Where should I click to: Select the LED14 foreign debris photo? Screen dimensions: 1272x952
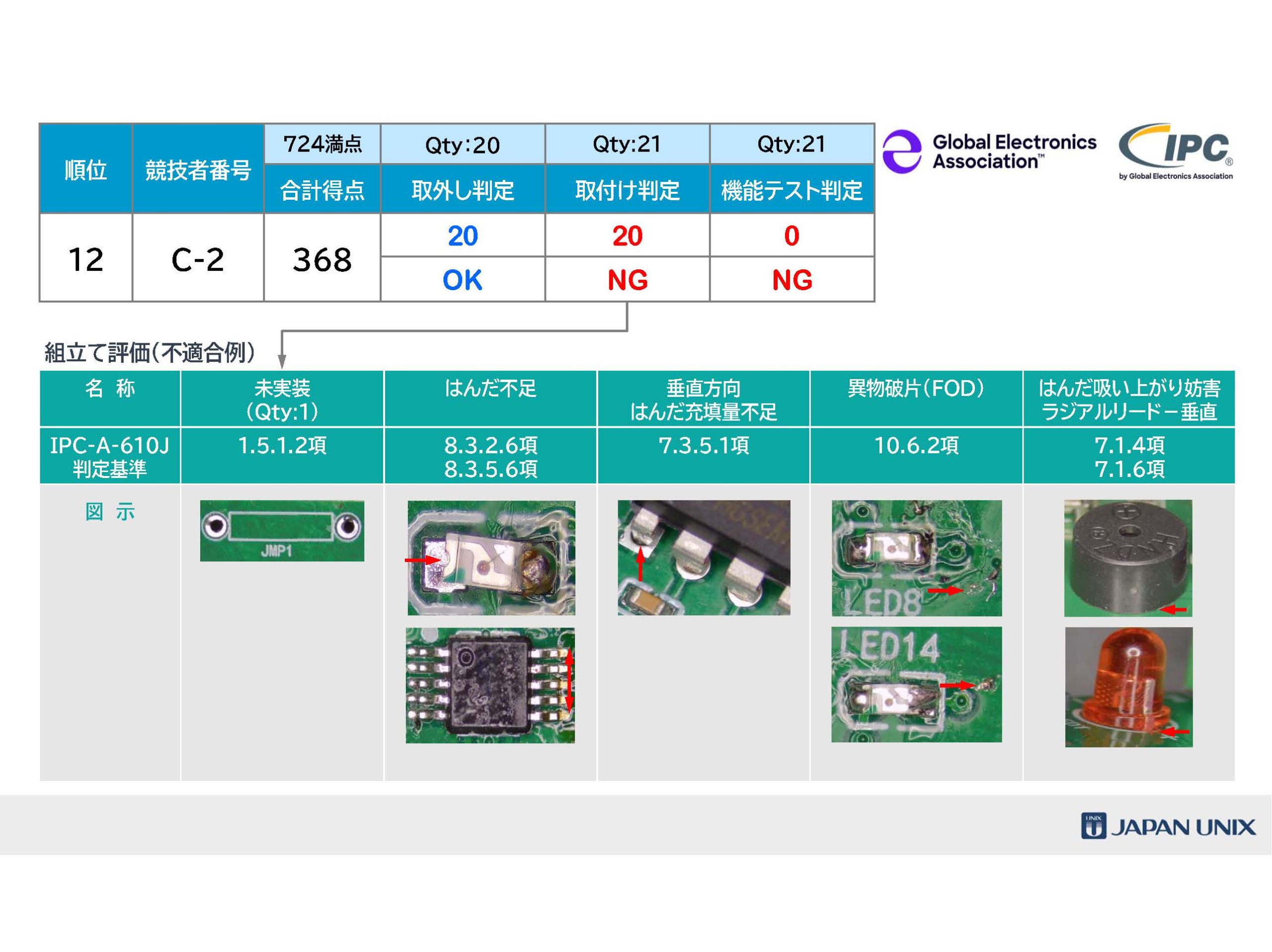click(916, 684)
